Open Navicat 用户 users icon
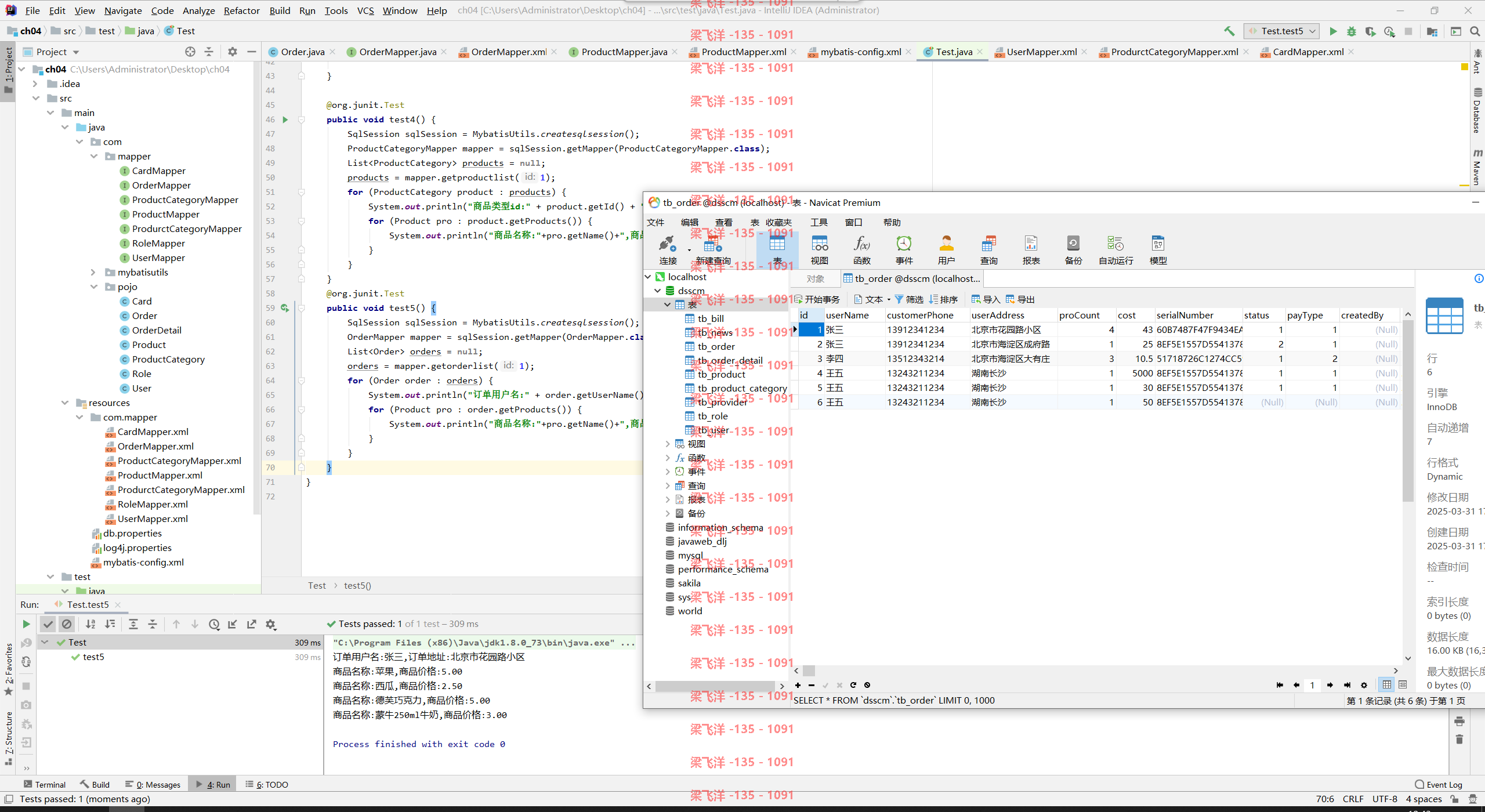This screenshot has height=812, width=1485. 946,250
